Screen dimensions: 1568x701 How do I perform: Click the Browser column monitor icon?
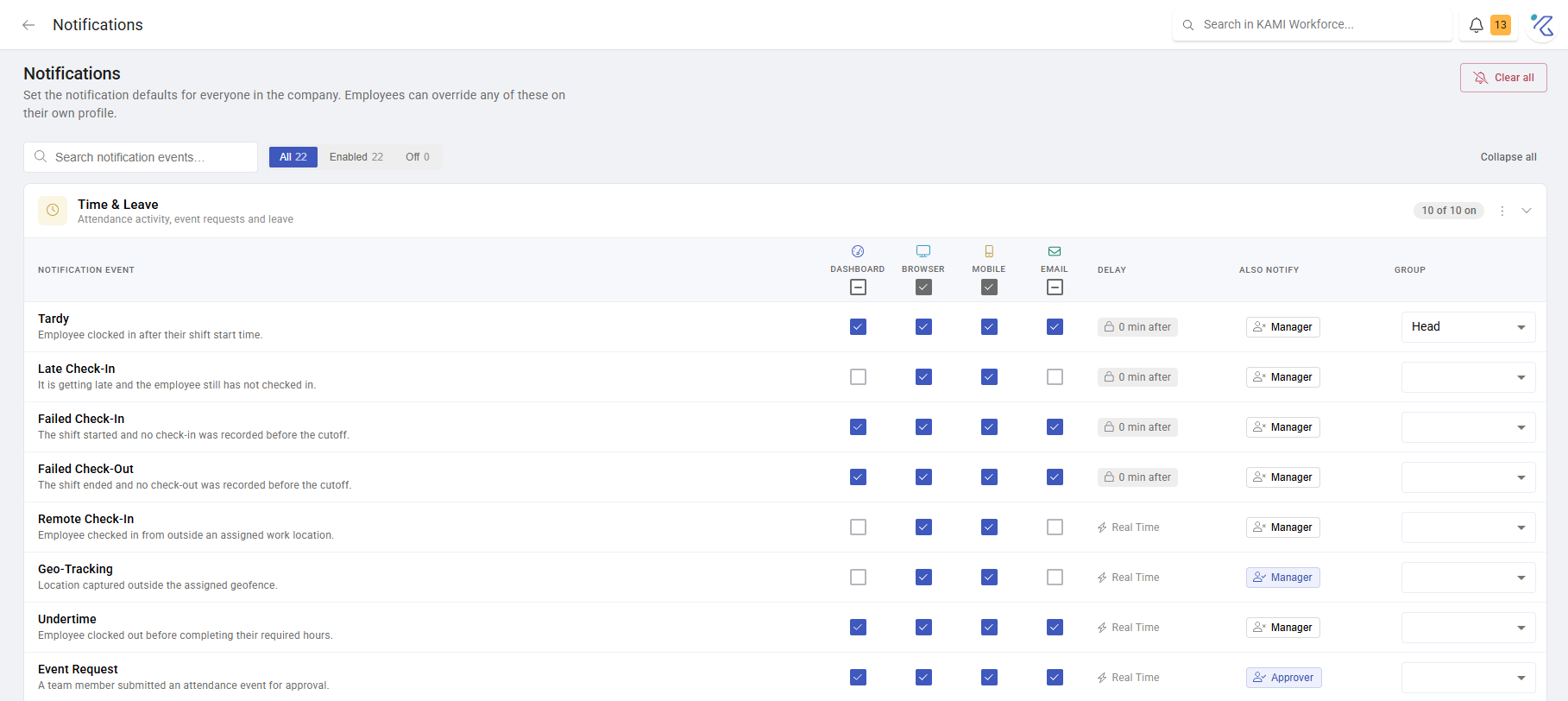pyautogui.click(x=923, y=251)
